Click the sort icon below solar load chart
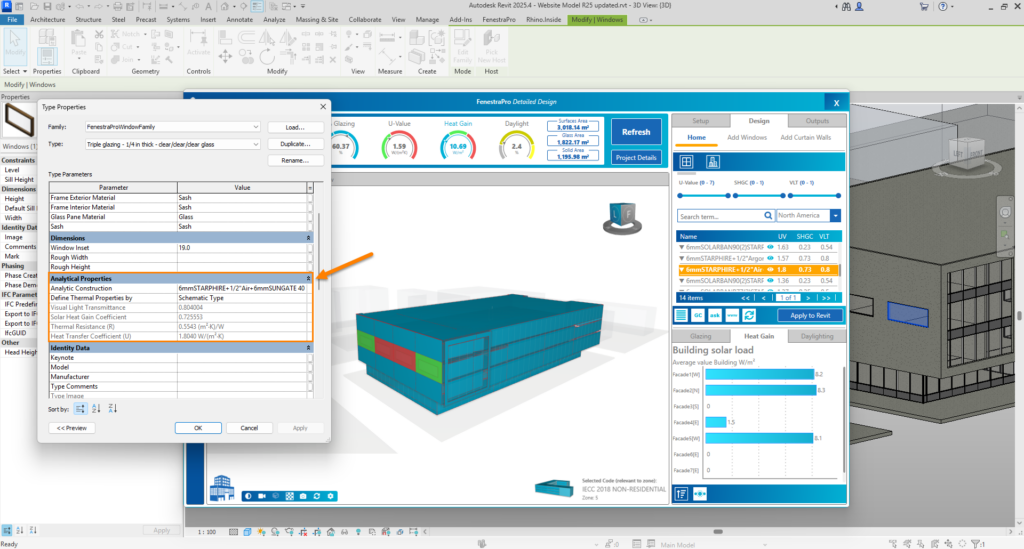This screenshot has height=549, width=1024. point(681,494)
